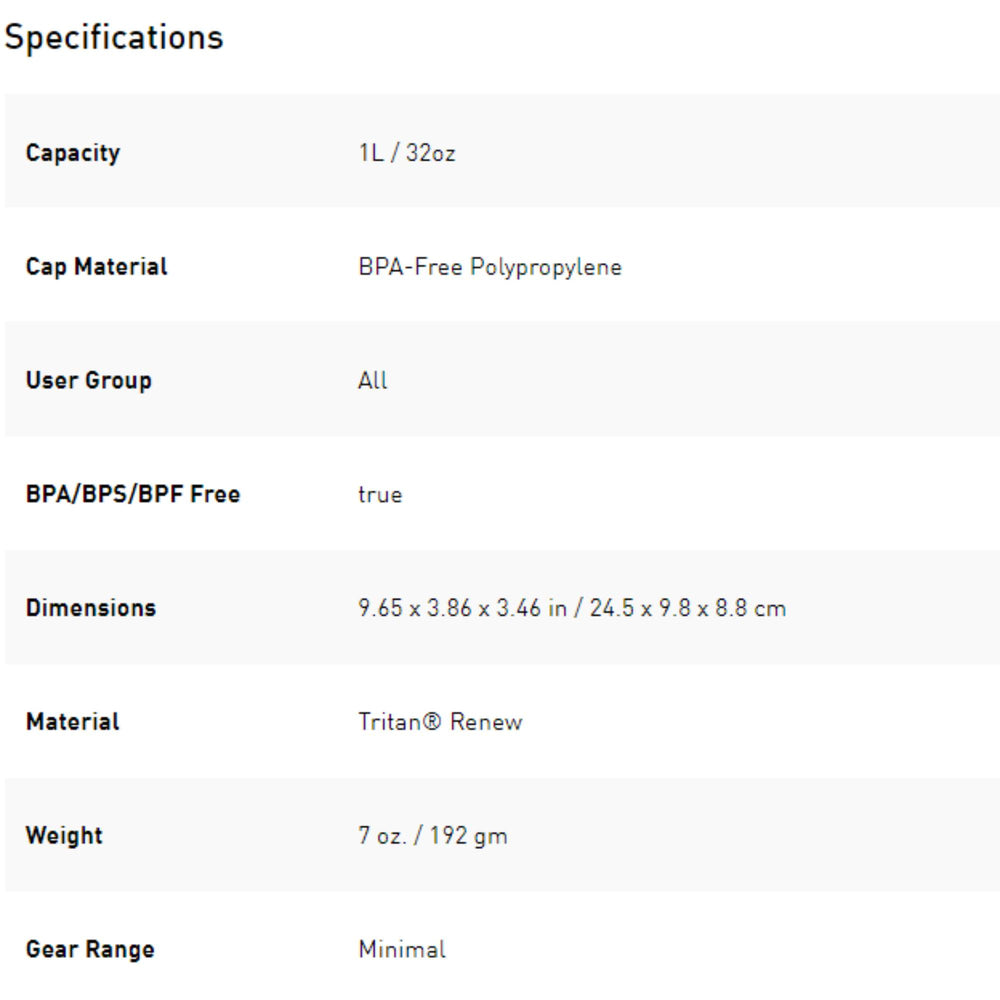1000x1000 pixels.
Task: Select the 192 gm weight text
Action: pos(468,836)
